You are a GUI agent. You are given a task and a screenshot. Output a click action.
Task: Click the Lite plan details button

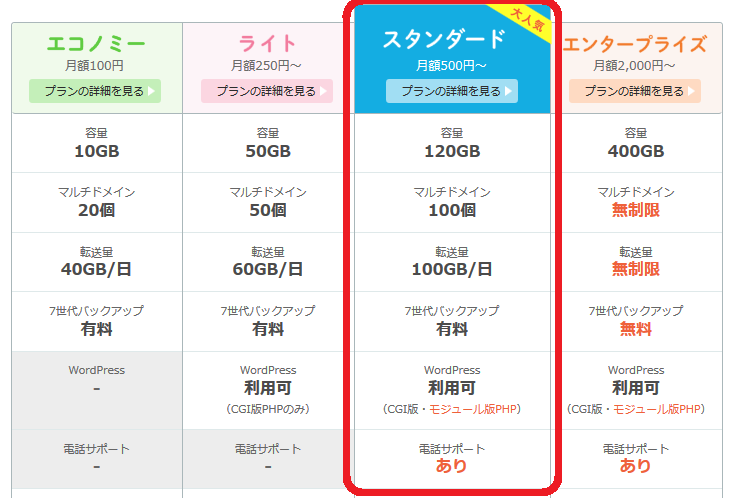coord(266,91)
